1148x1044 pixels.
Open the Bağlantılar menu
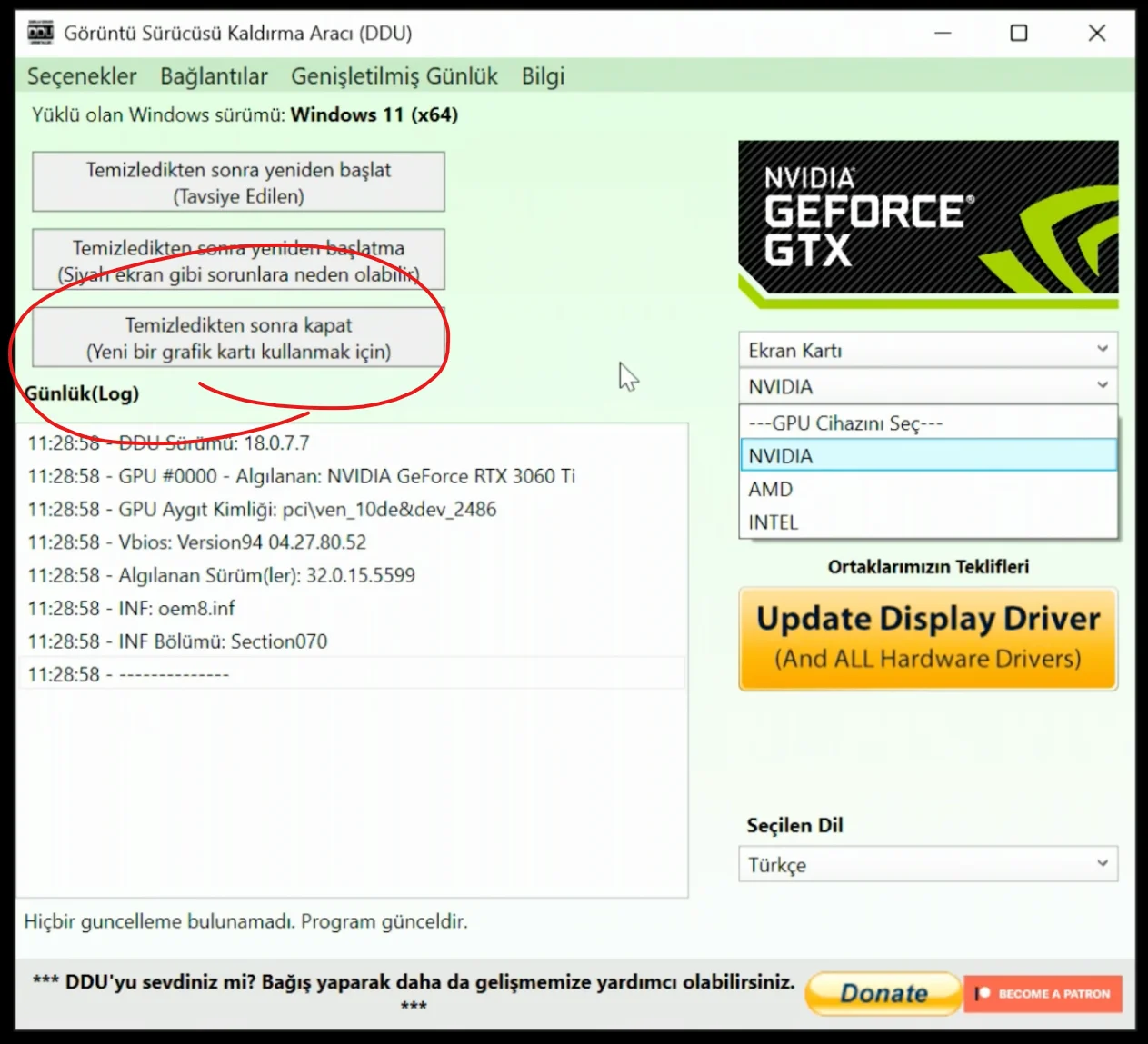pos(214,76)
